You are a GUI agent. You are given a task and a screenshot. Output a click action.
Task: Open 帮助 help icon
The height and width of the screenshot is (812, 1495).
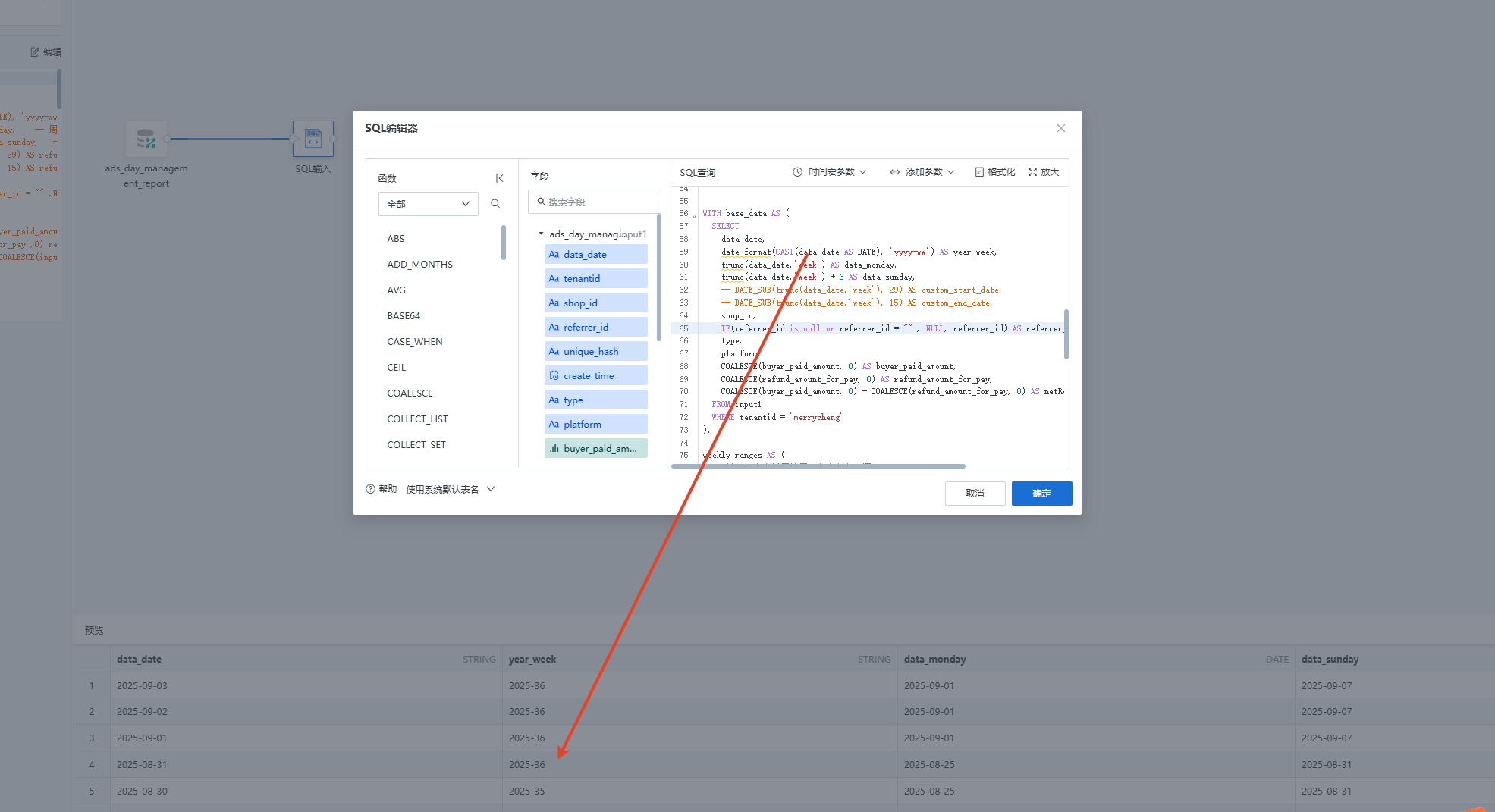371,489
